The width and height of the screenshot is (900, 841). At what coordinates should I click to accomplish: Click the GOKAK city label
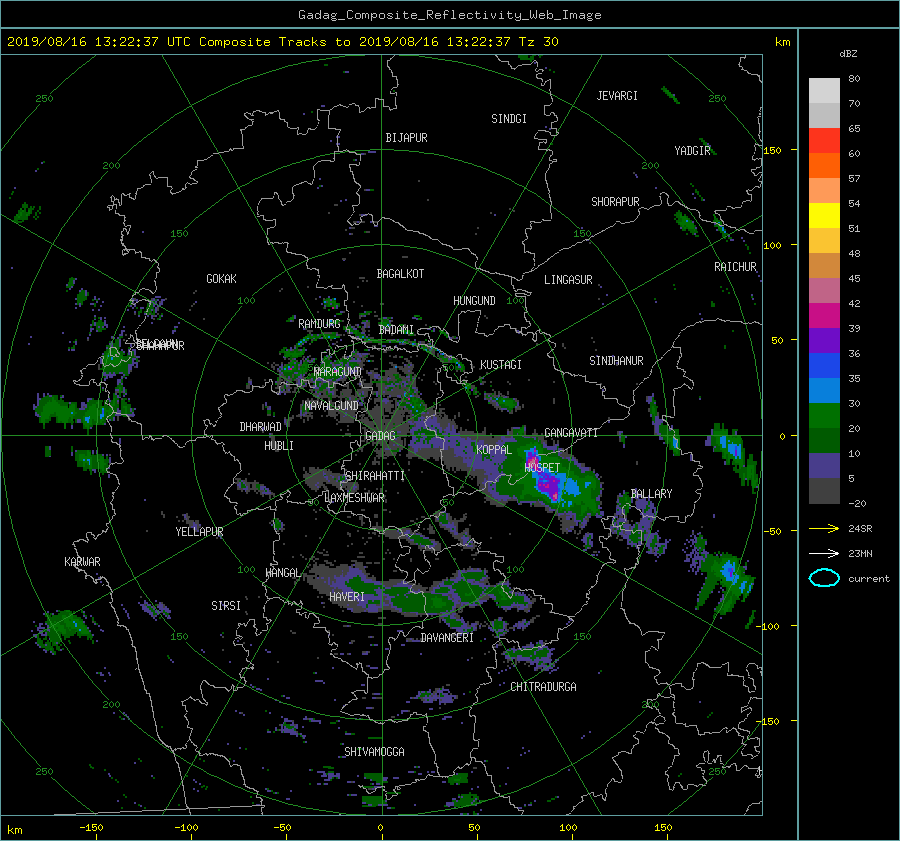221,278
